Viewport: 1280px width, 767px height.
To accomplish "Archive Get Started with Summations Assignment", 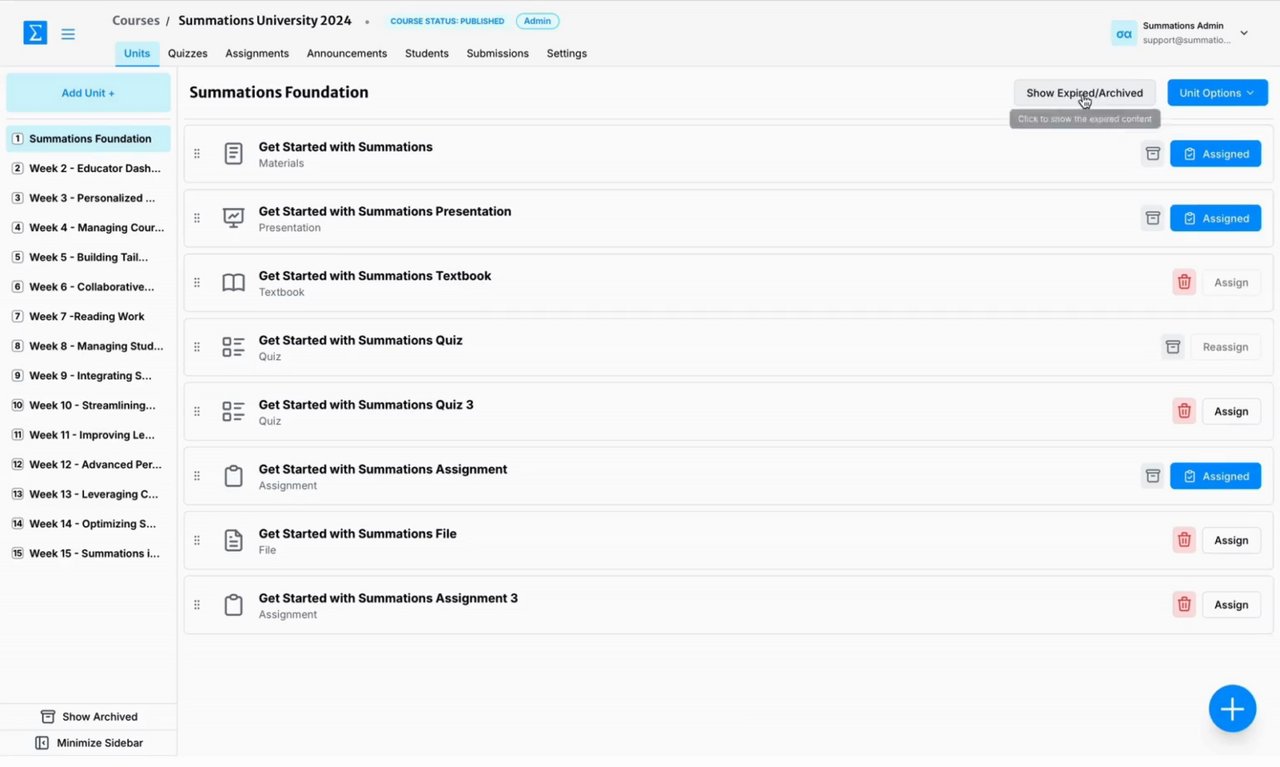I will (1153, 476).
